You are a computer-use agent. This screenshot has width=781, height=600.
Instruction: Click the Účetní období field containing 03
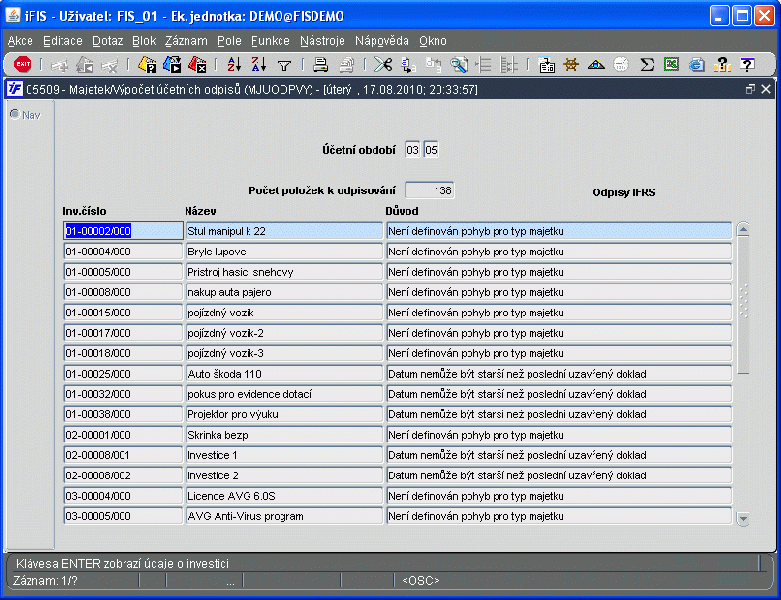click(x=412, y=150)
